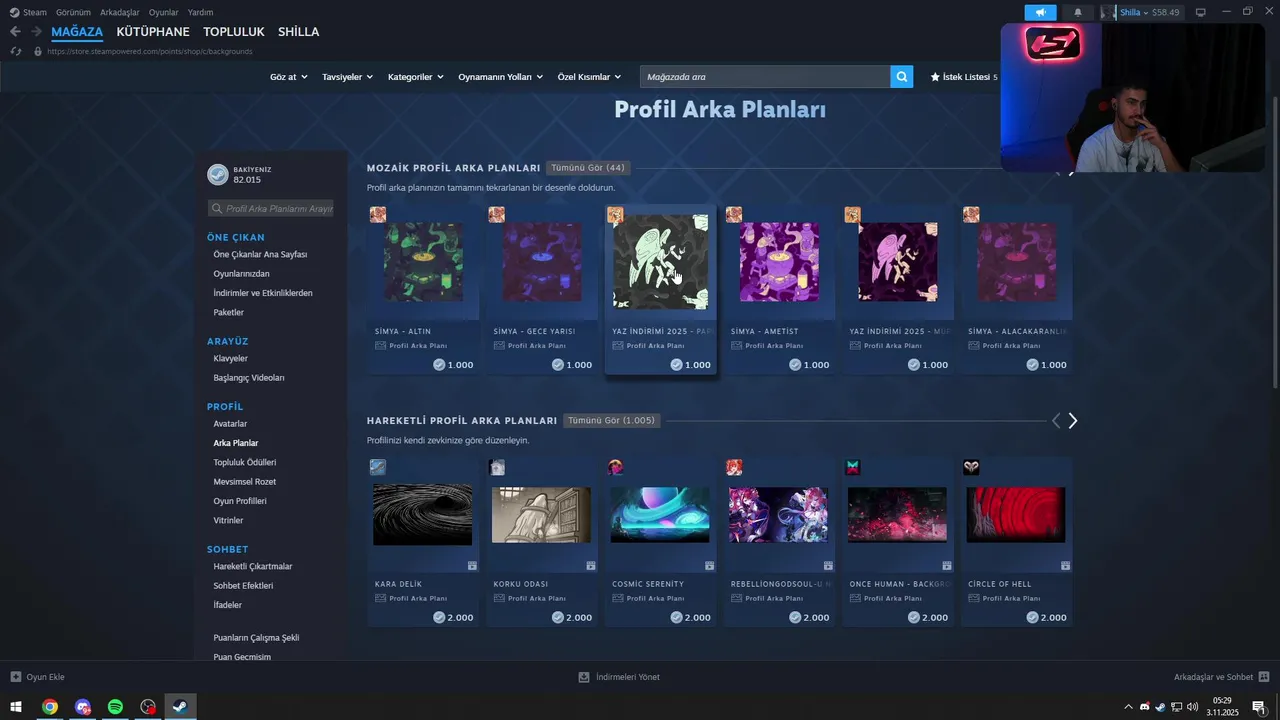Screen dimensions: 1280x720
Task: Click the game icon above Cosmic Serenity card
Action: 615,467
